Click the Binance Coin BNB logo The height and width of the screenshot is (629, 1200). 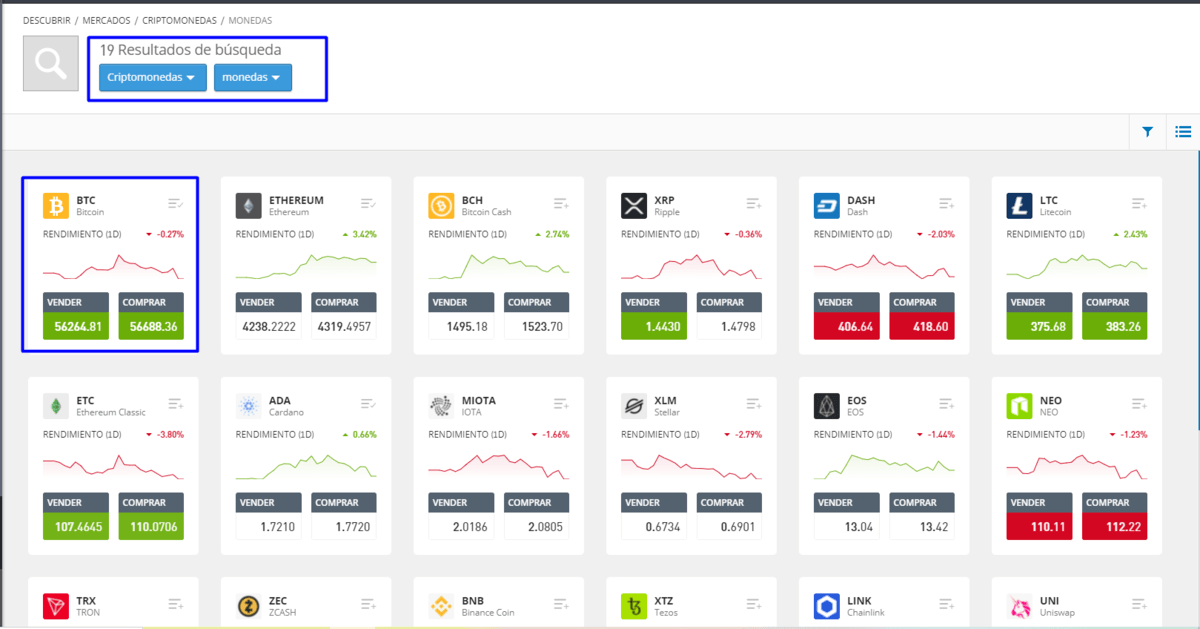[x=441, y=606]
